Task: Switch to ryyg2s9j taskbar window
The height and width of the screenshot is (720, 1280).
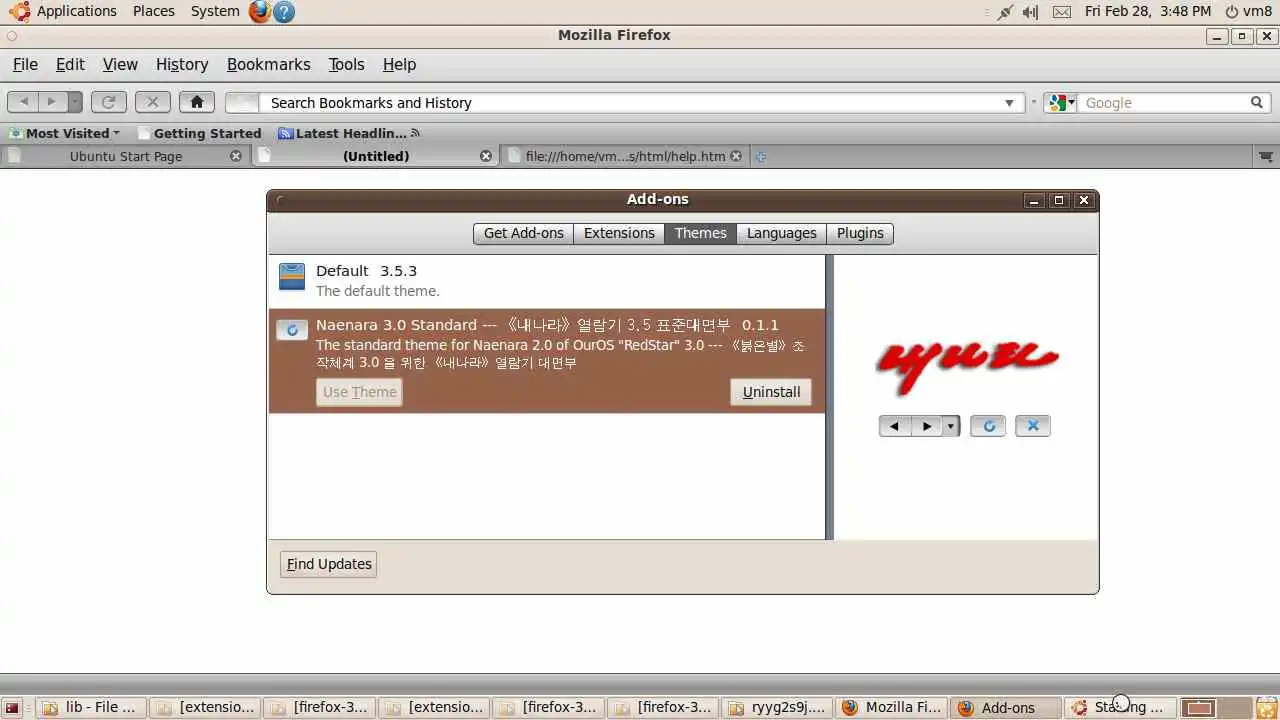Action: (x=777, y=708)
